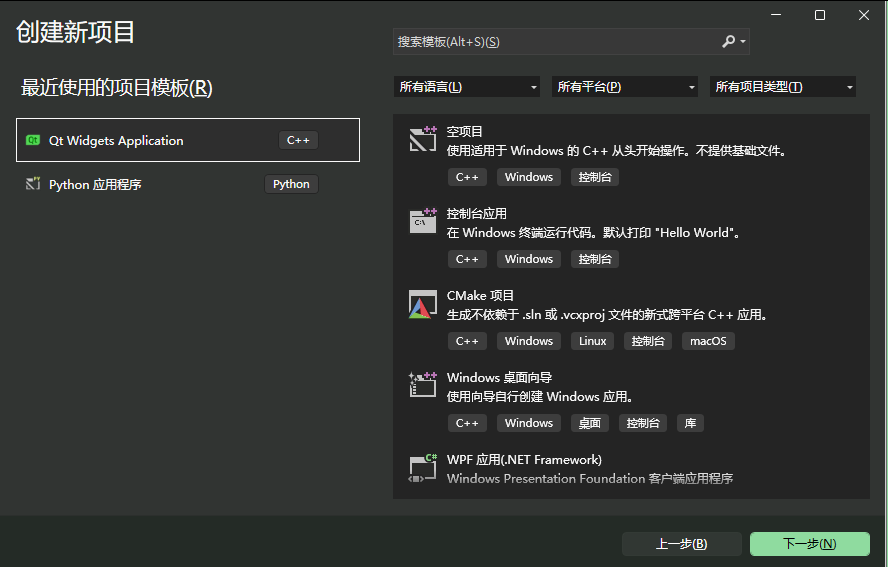Select the Python 应用程序 recent template
Image resolution: width=888 pixels, height=567 pixels.
(188, 184)
